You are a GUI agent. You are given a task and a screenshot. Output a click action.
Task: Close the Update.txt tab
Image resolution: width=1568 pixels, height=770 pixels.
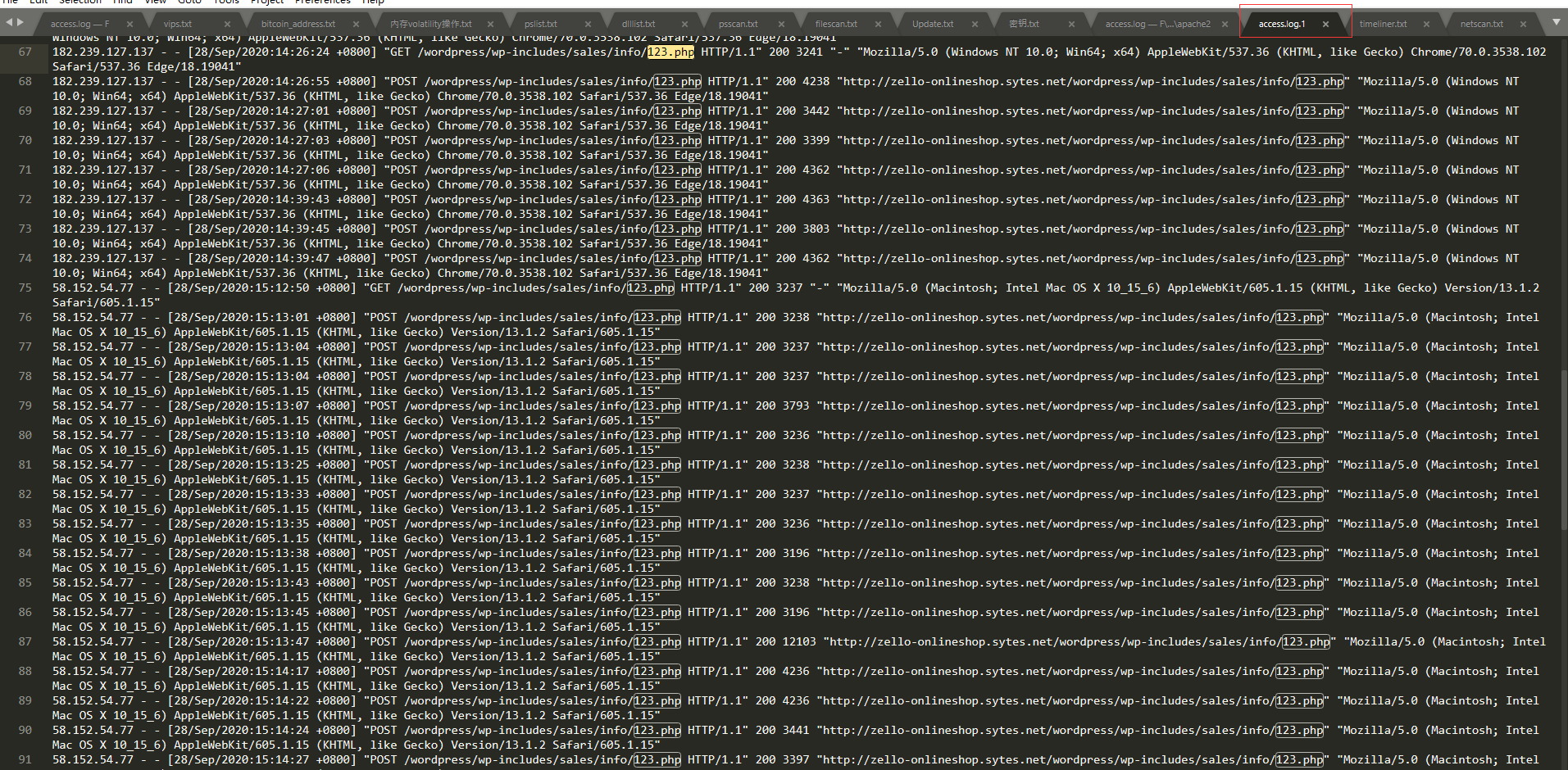point(975,24)
